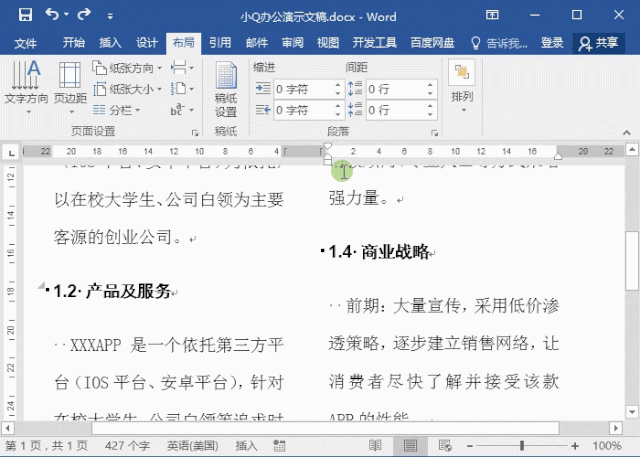Increase the spacing-before value
The width and height of the screenshot is (640, 457).
click(x=430, y=85)
